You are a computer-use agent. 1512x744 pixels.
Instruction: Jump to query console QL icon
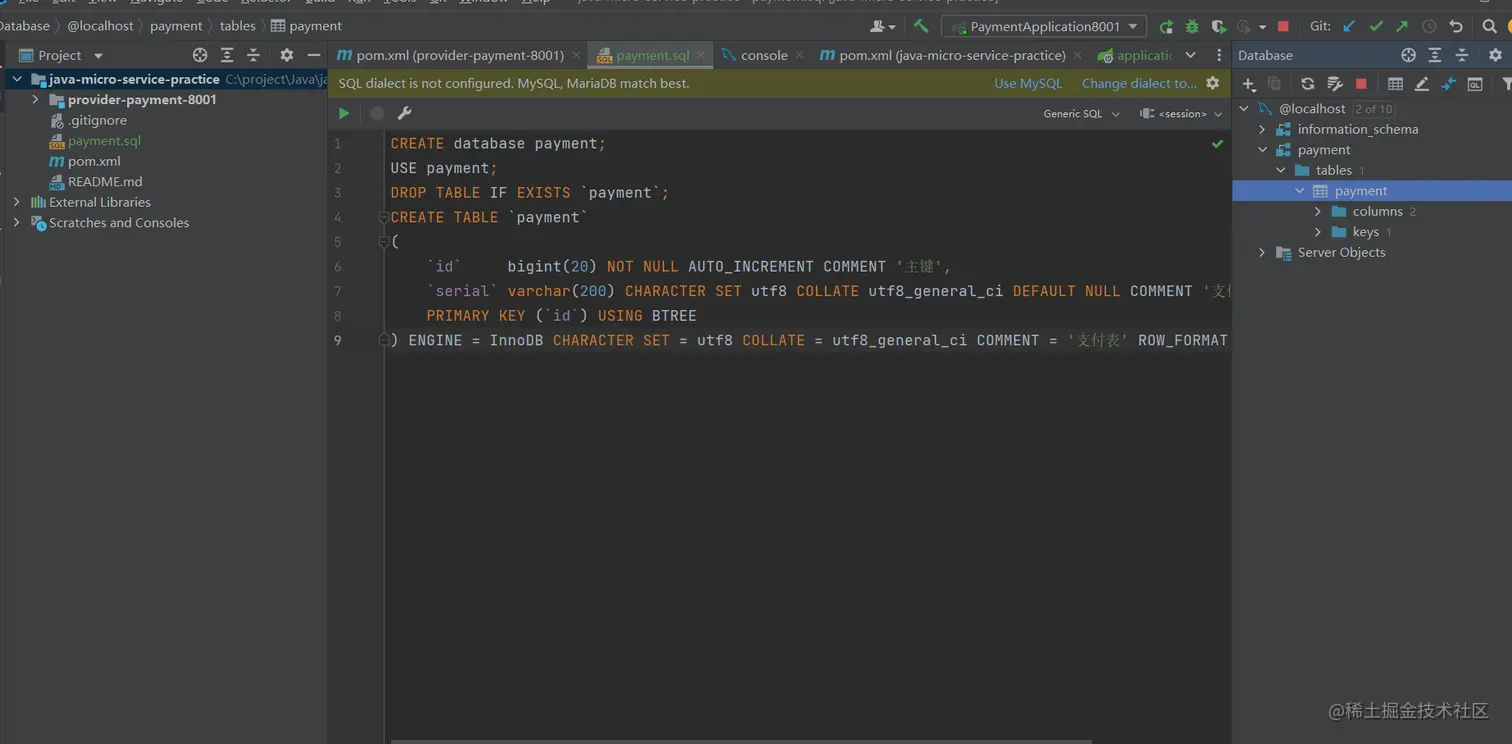1475,84
